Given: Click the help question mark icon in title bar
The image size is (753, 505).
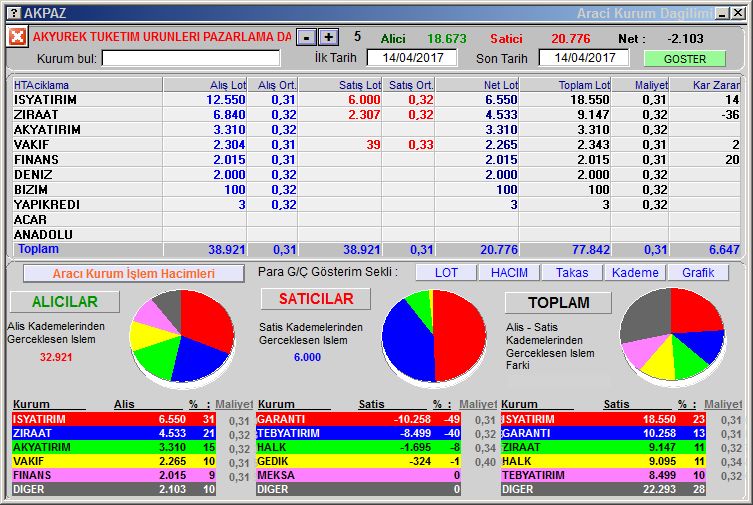Looking at the screenshot, I should pyautogui.click(x=15, y=13).
